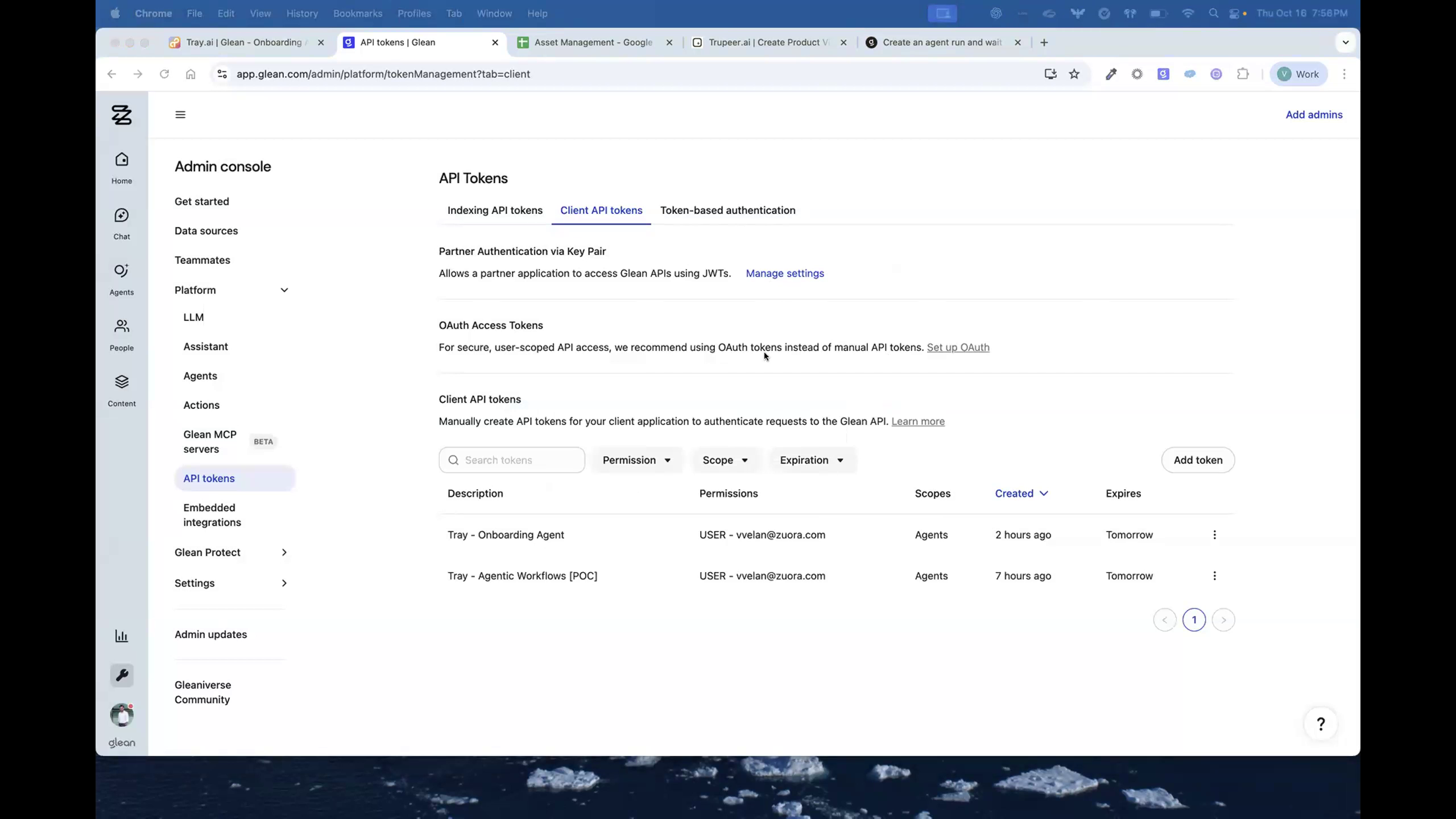Image resolution: width=1456 pixels, height=819 pixels.
Task: Open Chrome extensions puzzle icon
Action: 1243,74
